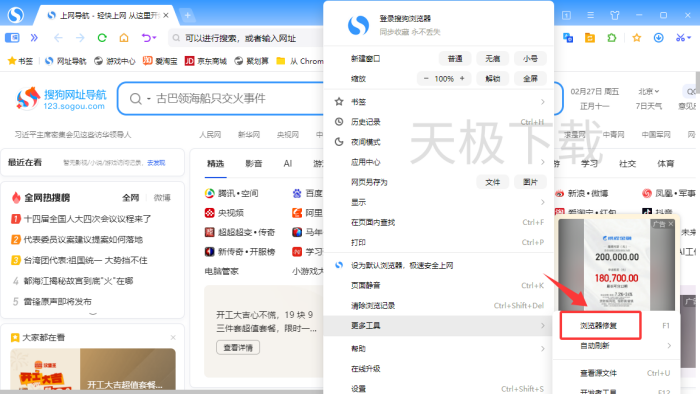Click the double-chevron expand toolbar icon

pos(34,38)
